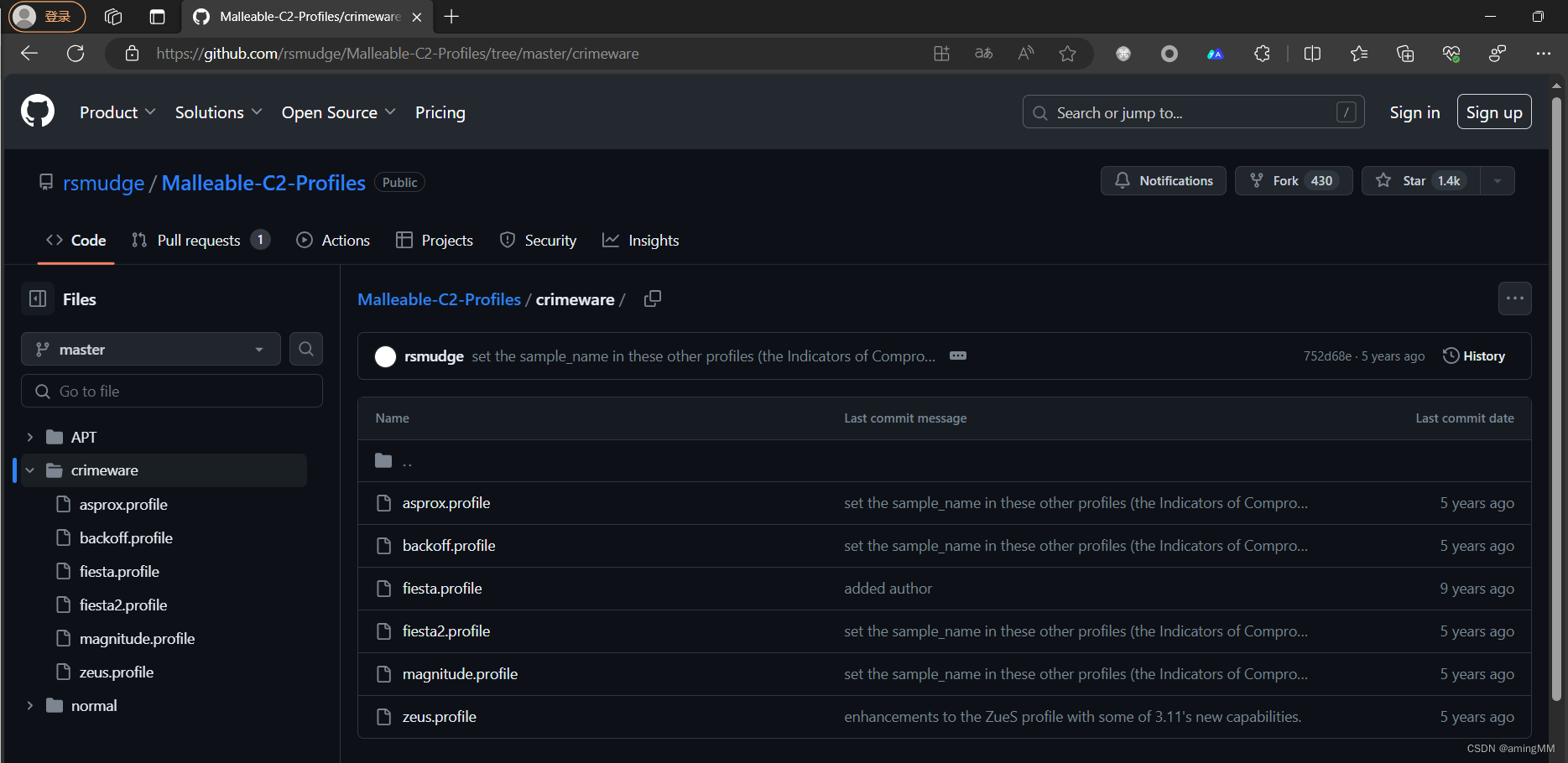Expand the Solutions menu

click(x=218, y=112)
